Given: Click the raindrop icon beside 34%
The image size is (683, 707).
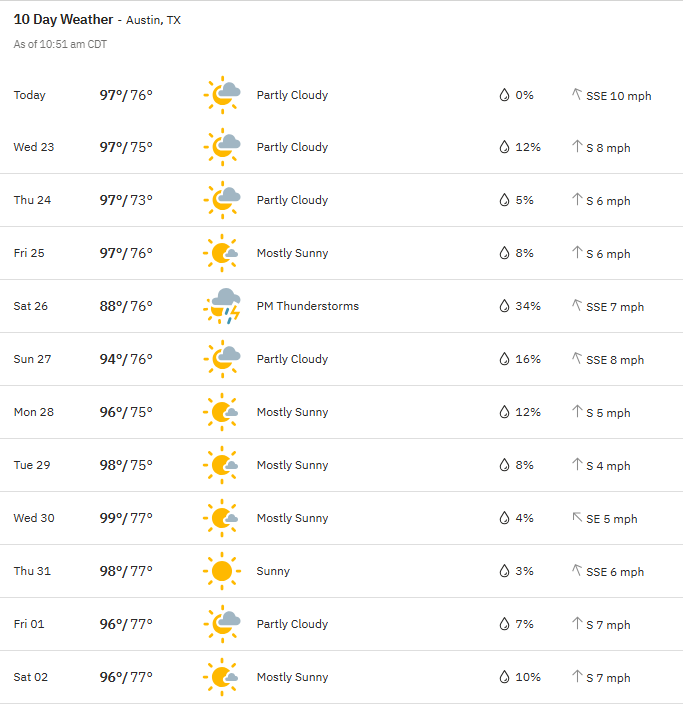Looking at the screenshot, I should tap(504, 306).
